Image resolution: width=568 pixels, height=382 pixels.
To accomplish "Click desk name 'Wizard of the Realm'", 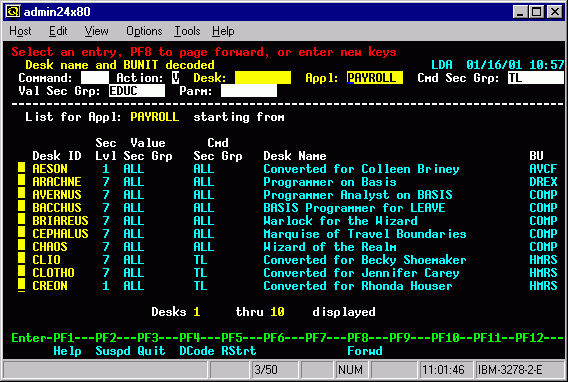I will (330, 247).
